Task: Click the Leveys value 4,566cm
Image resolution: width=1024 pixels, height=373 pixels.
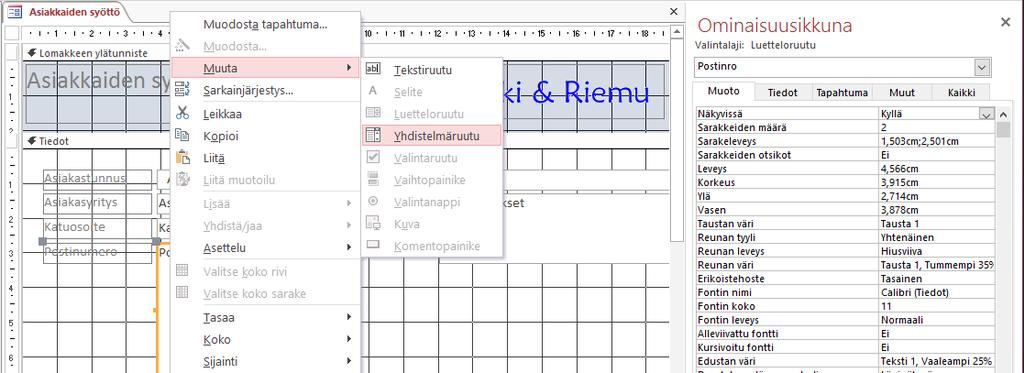Action: [x=936, y=169]
